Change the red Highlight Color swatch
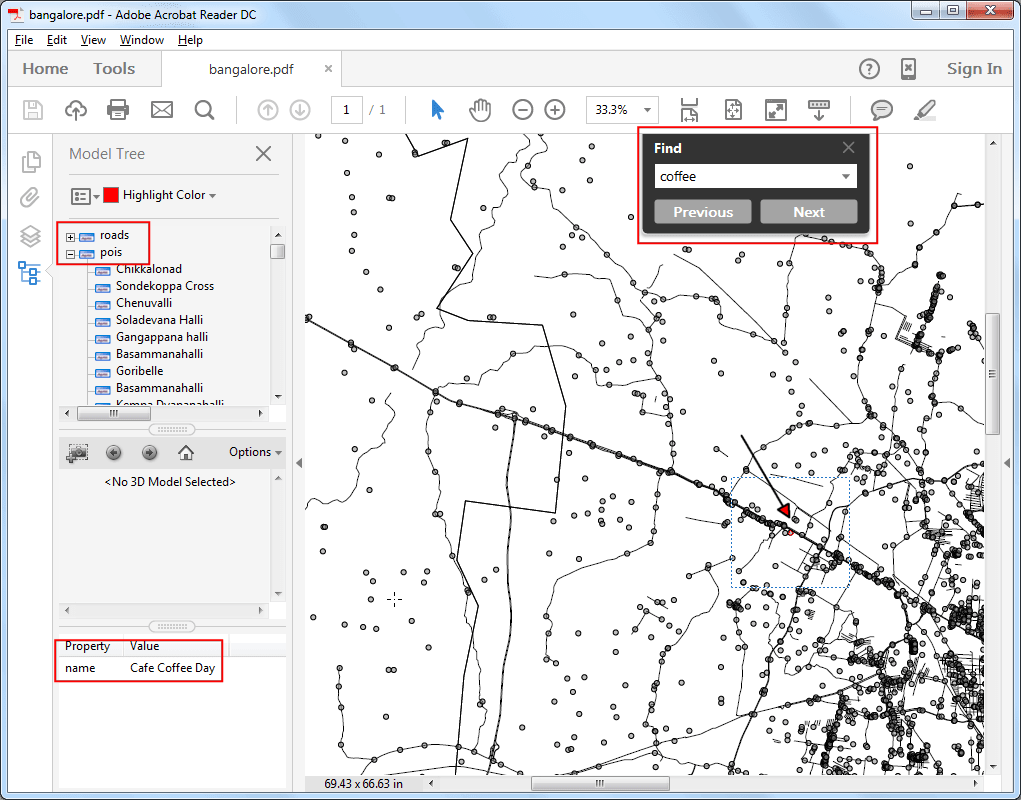Image resolution: width=1021 pixels, height=800 pixels. coord(111,196)
